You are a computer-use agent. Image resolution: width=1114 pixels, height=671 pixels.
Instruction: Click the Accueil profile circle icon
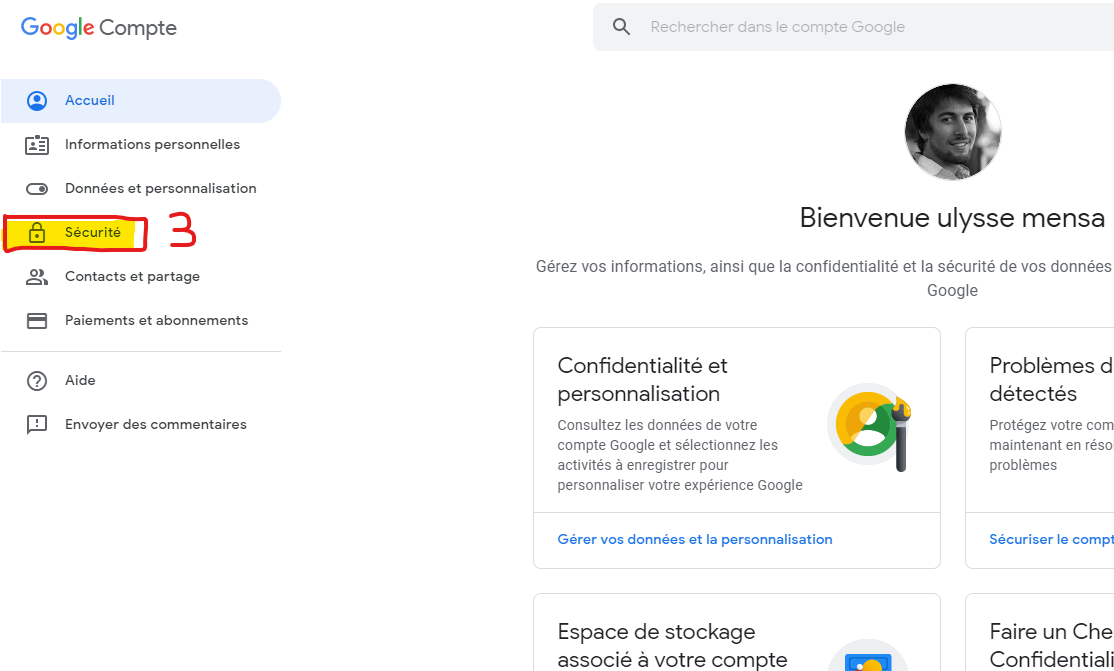(37, 101)
